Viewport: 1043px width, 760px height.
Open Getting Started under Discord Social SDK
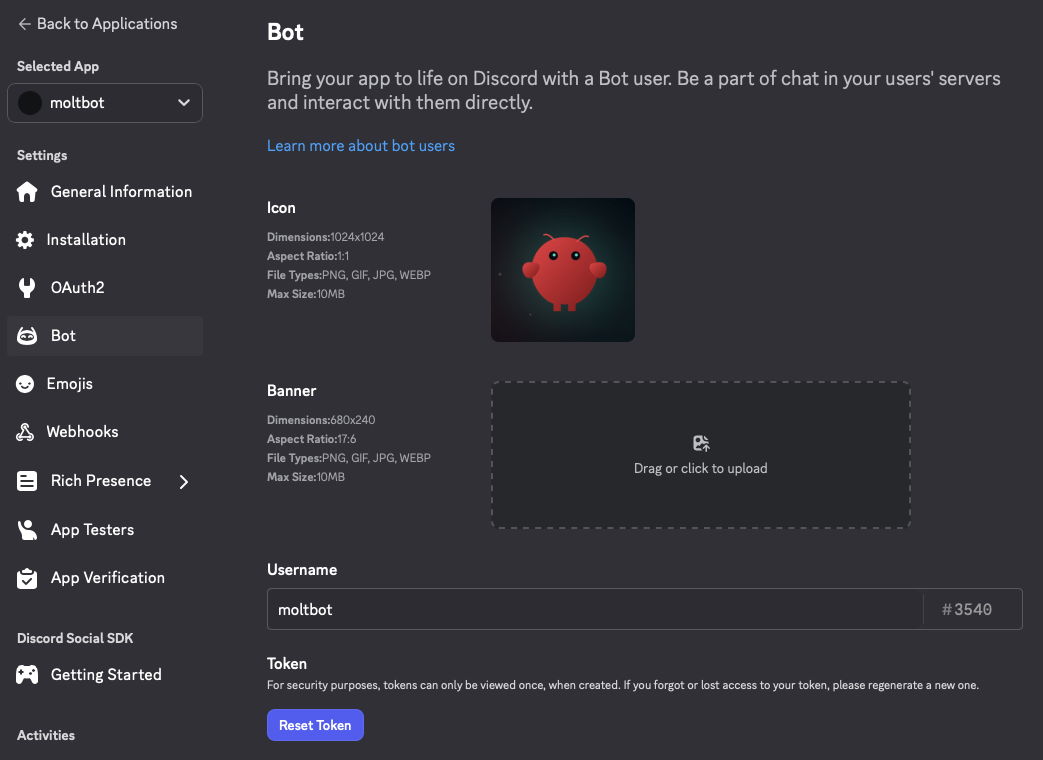tap(105, 675)
